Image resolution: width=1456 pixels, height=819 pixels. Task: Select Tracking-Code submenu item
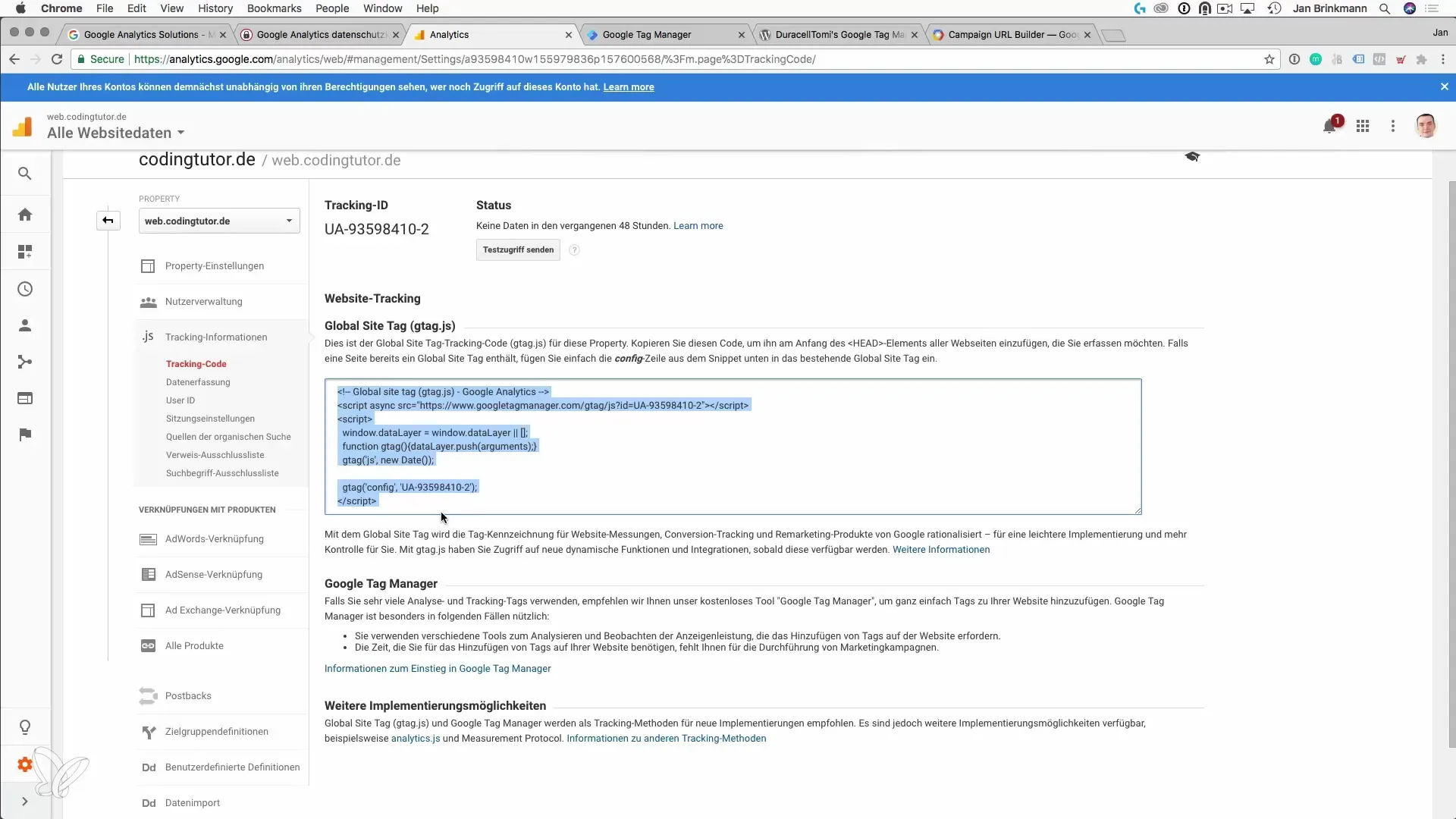(x=196, y=364)
